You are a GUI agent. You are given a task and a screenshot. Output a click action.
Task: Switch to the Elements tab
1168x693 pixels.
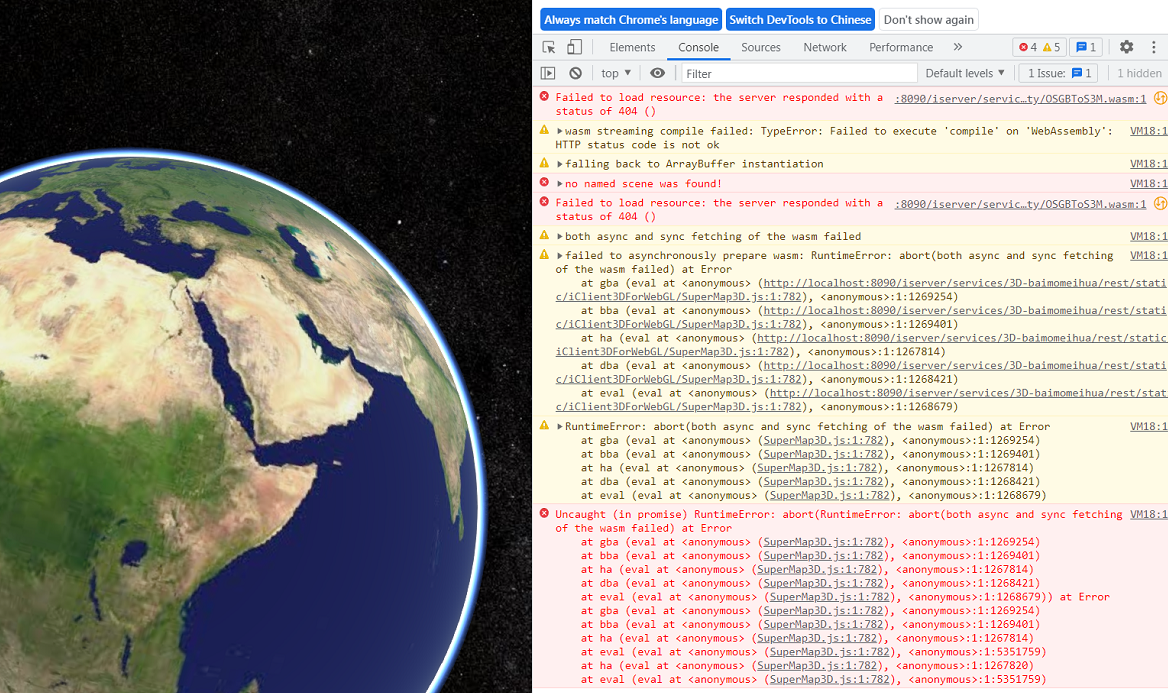coord(632,47)
